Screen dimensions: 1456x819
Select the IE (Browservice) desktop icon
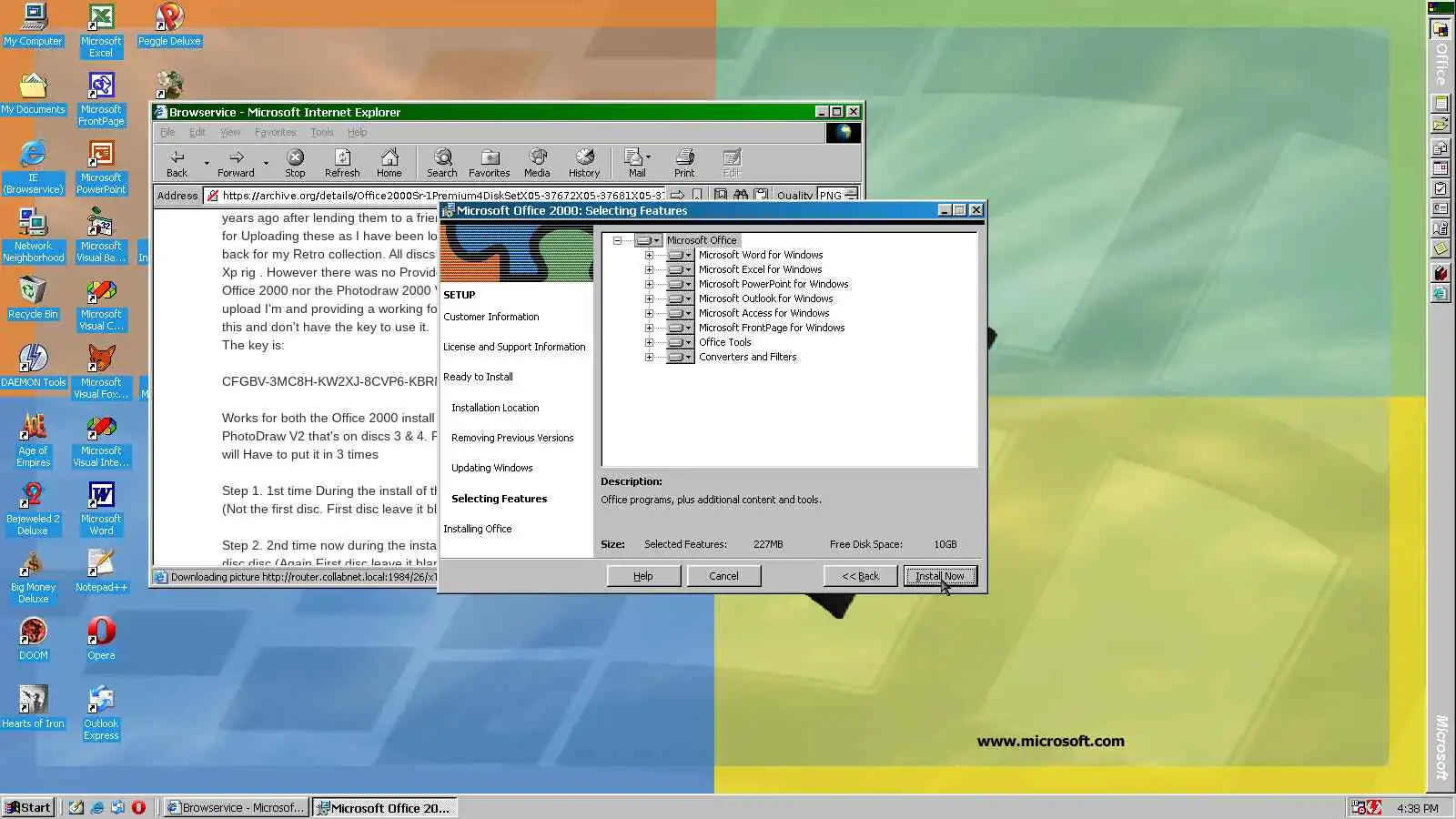34,167
